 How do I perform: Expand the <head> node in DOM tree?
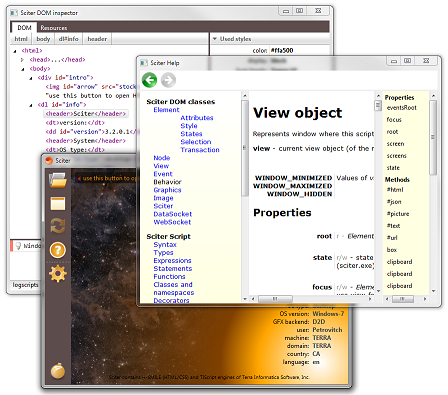[22, 60]
